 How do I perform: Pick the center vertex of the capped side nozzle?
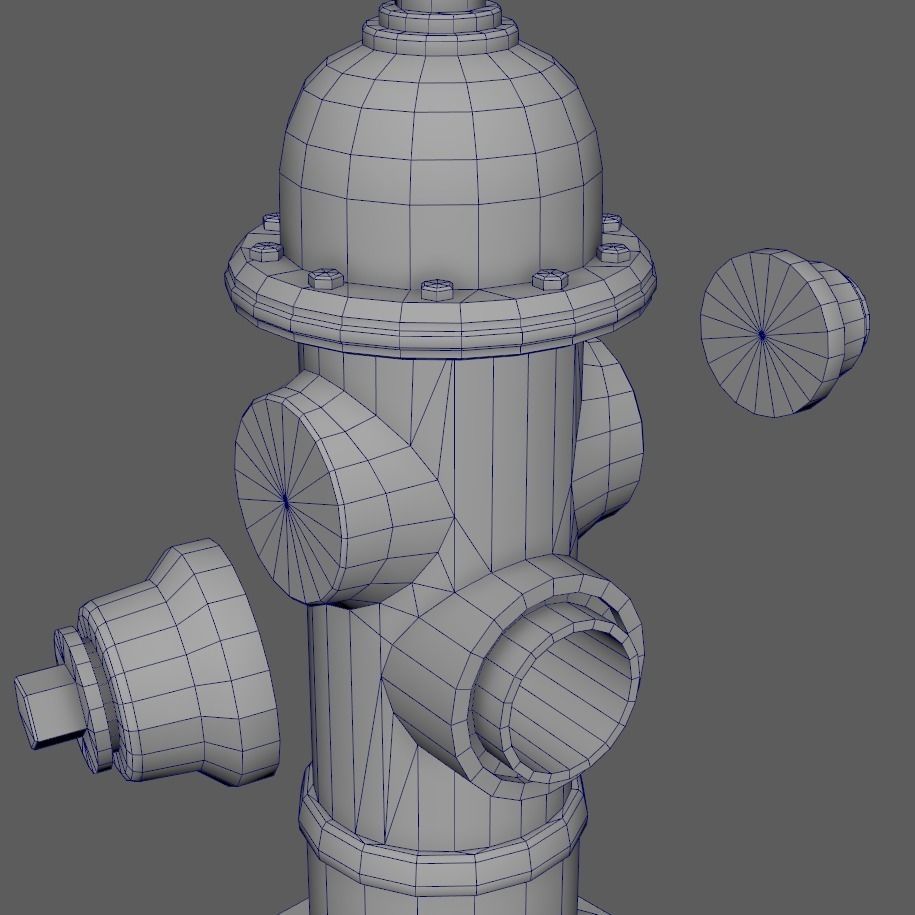pyautogui.click(x=285, y=500)
